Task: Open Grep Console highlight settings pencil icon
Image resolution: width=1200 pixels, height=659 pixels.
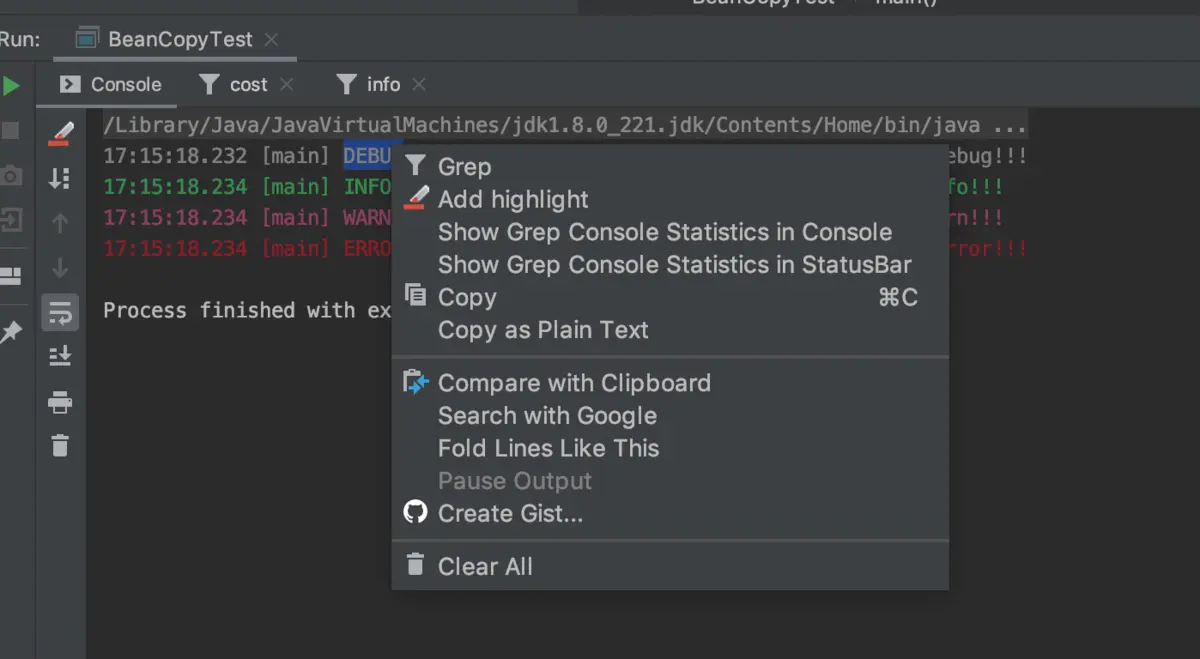Action: [x=60, y=133]
